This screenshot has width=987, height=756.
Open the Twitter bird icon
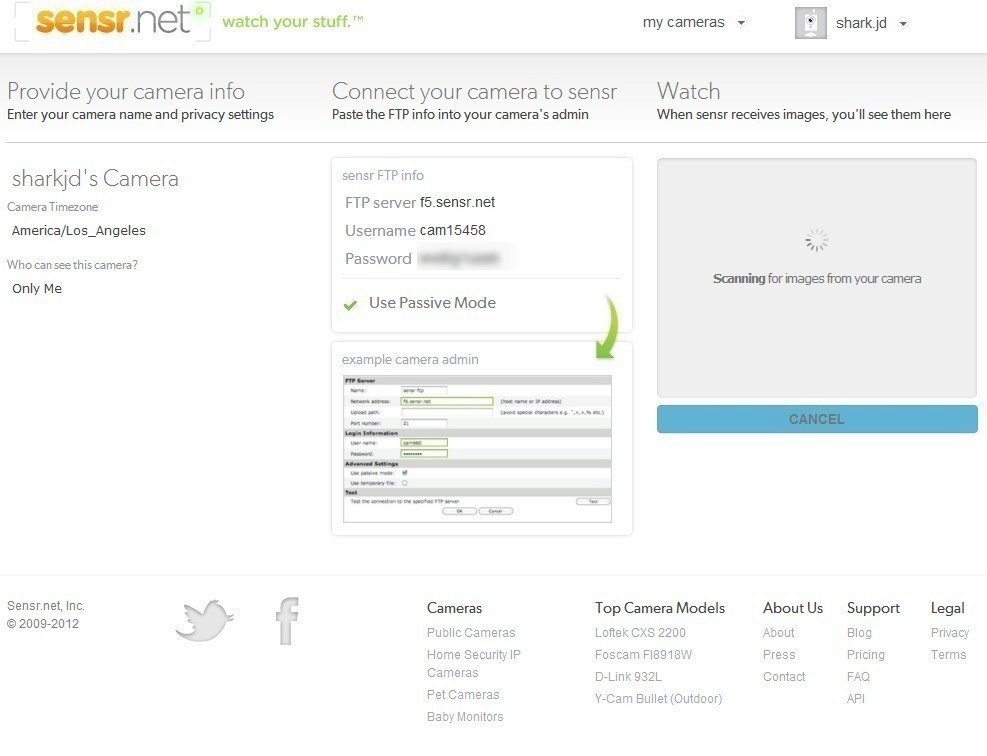(204, 621)
